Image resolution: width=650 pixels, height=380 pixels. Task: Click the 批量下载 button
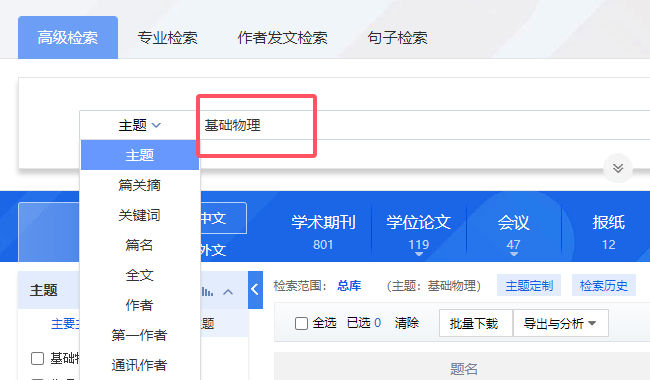coord(476,323)
